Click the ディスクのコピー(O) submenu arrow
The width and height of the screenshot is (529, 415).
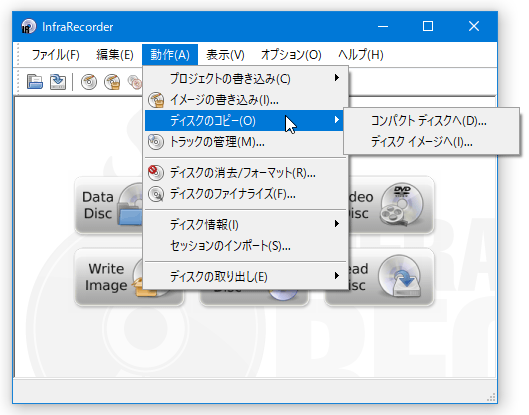click(336, 120)
